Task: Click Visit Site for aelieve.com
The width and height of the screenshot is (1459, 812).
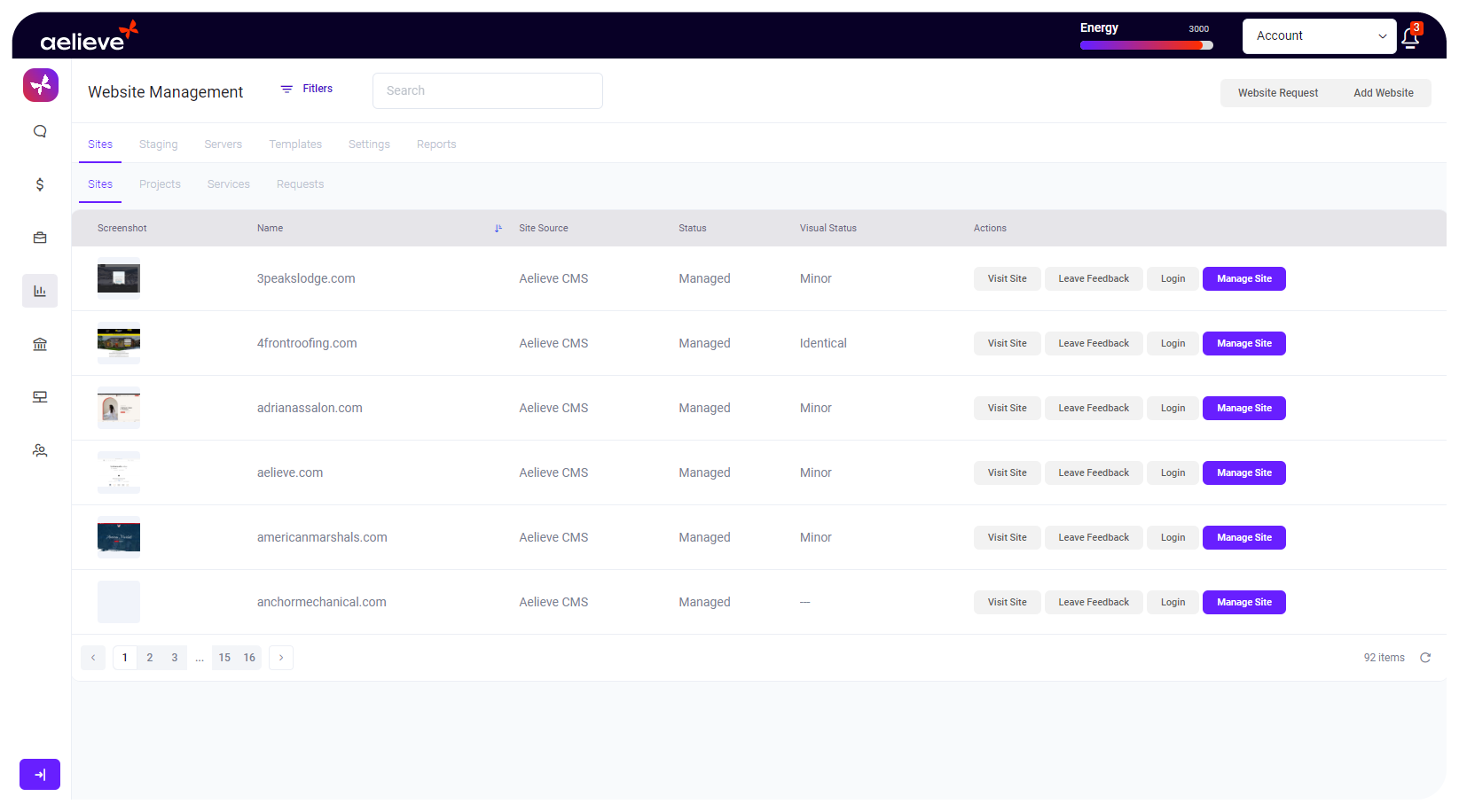Action: tap(1008, 472)
